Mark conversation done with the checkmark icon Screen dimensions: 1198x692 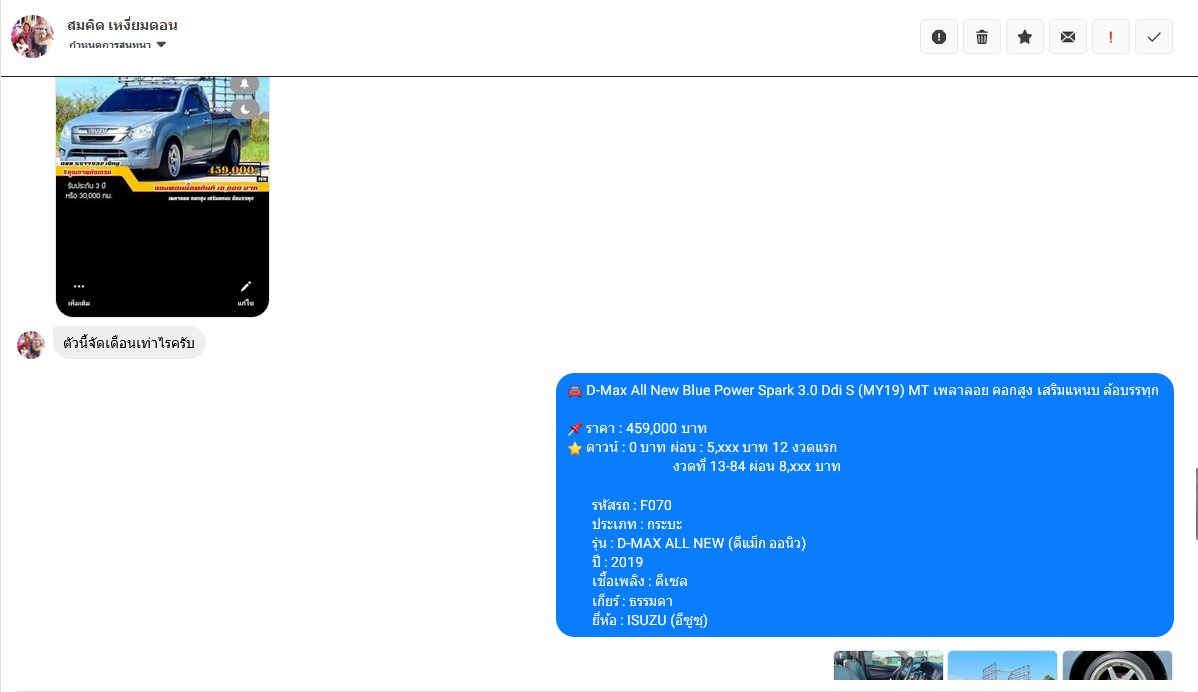(x=1154, y=37)
